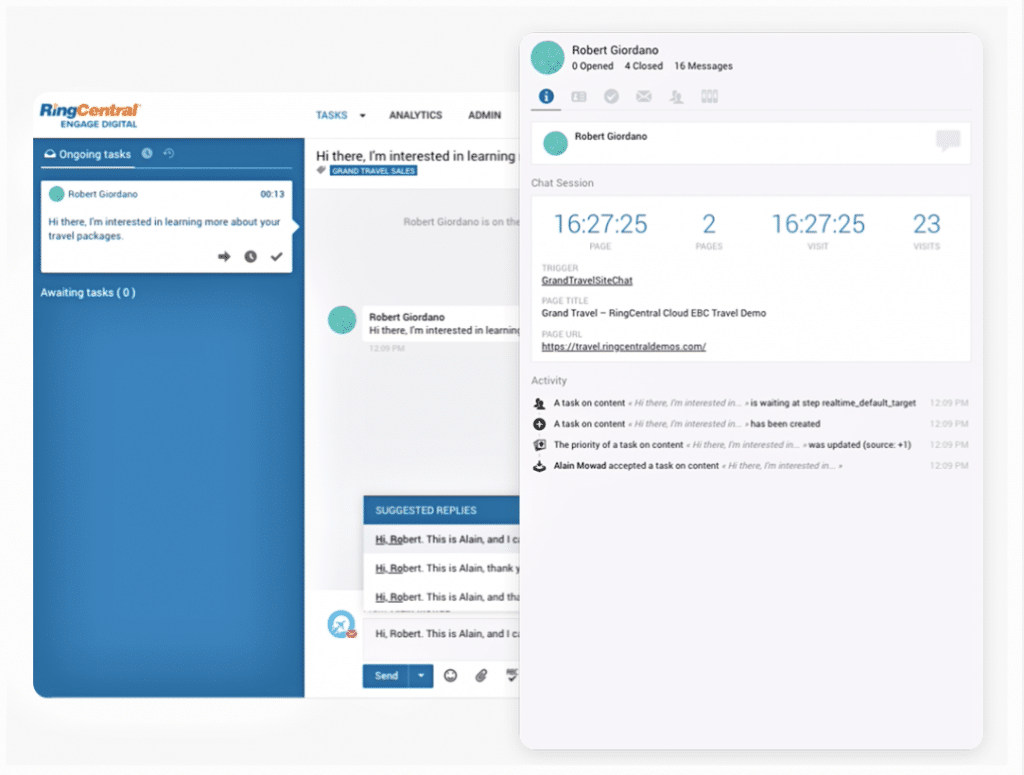Switch to the Ongoing tasks tab
The width and height of the screenshot is (1024, 775).
click(x=88, y=154)
